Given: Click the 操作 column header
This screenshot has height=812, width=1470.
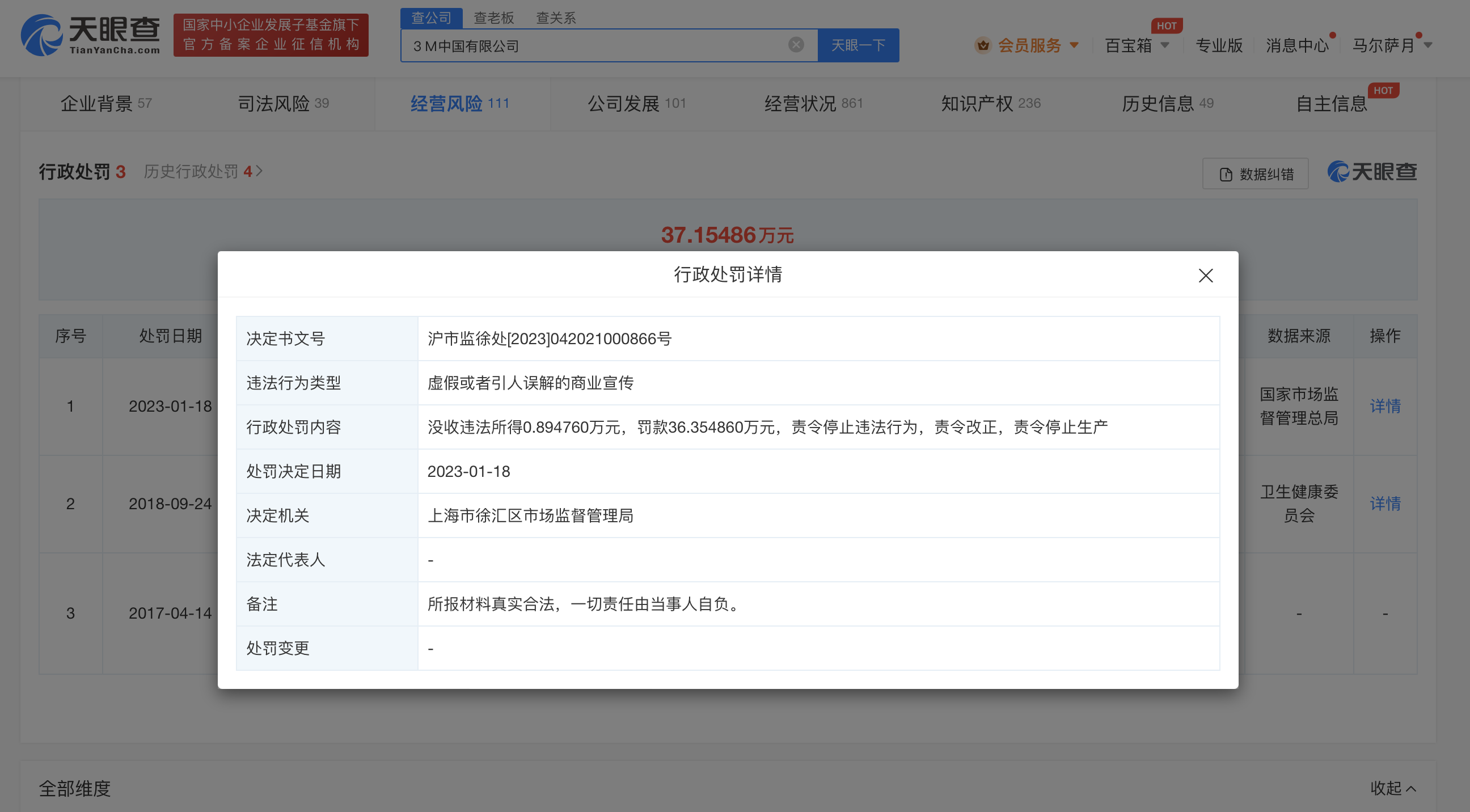Looking at the screenshot, I should tap(1385, 336).
